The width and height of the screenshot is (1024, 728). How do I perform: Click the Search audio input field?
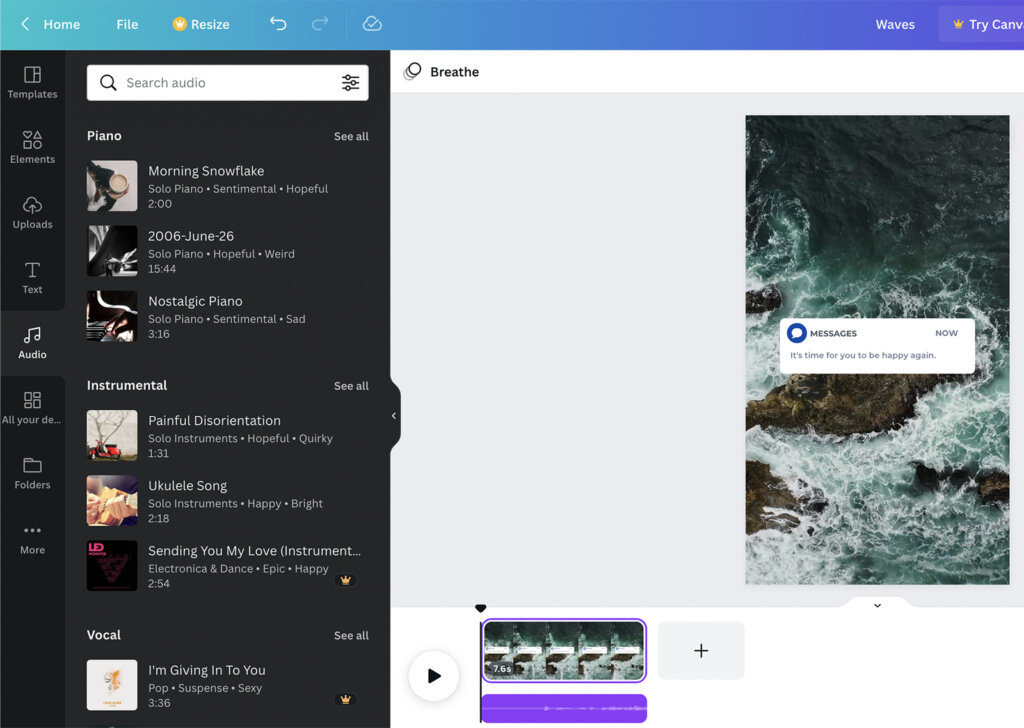(220, 82)
